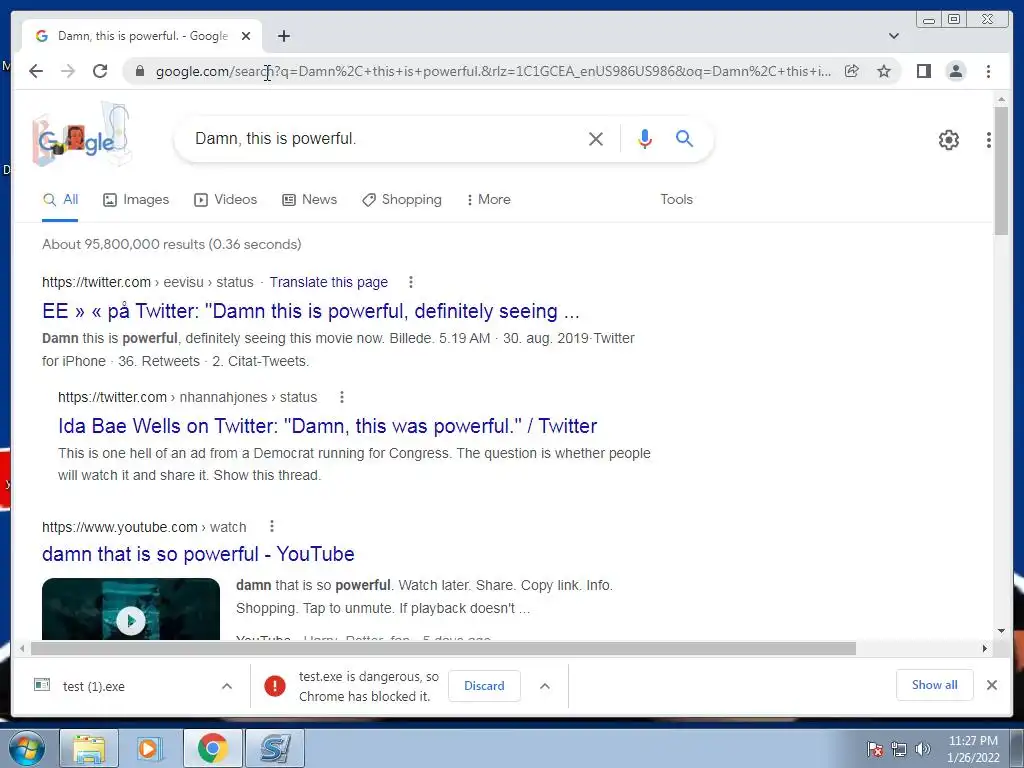This screenshot has width=1024, height=768.
Task: View site information lock icon
Action: click(139, 71)
